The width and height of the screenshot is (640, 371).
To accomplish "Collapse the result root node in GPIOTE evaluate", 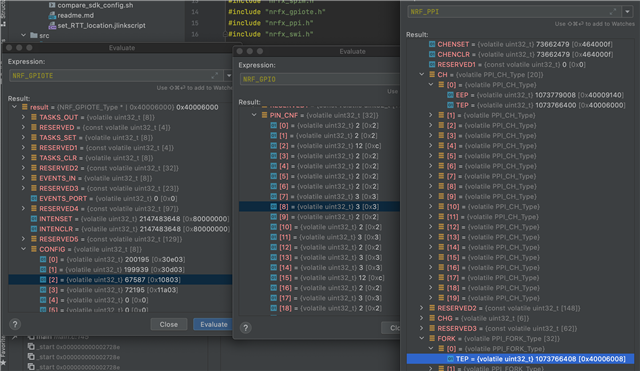I will 15,107.
